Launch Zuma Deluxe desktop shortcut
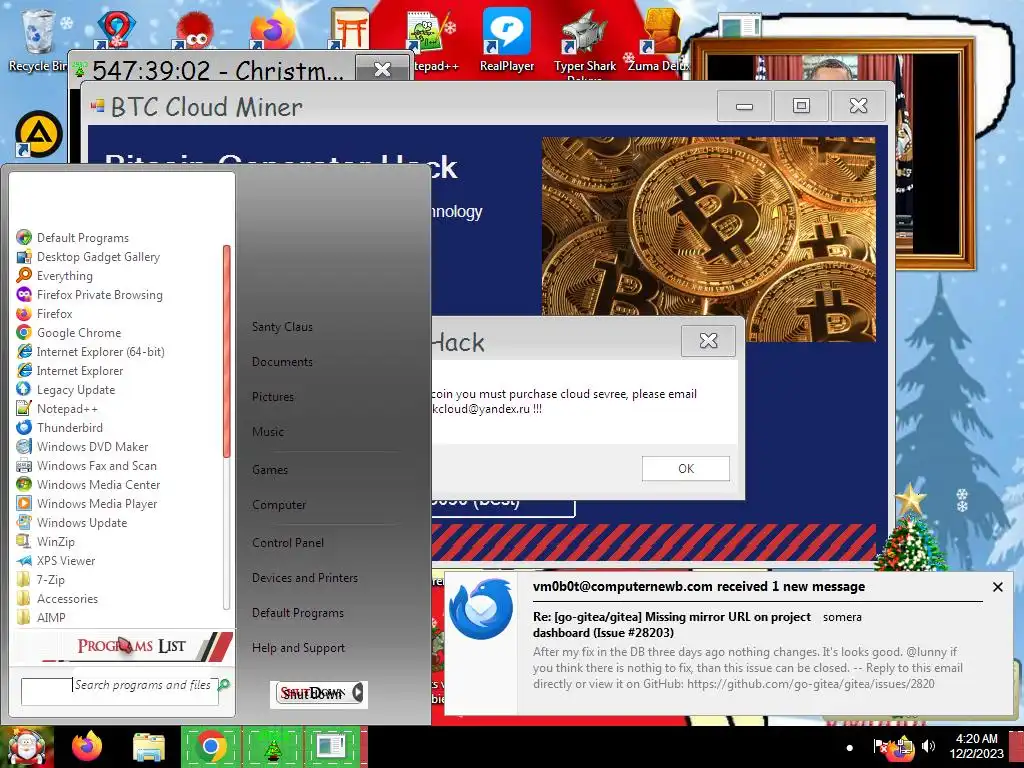Screen dimensions: 1024x768 [x=660, y=40]
